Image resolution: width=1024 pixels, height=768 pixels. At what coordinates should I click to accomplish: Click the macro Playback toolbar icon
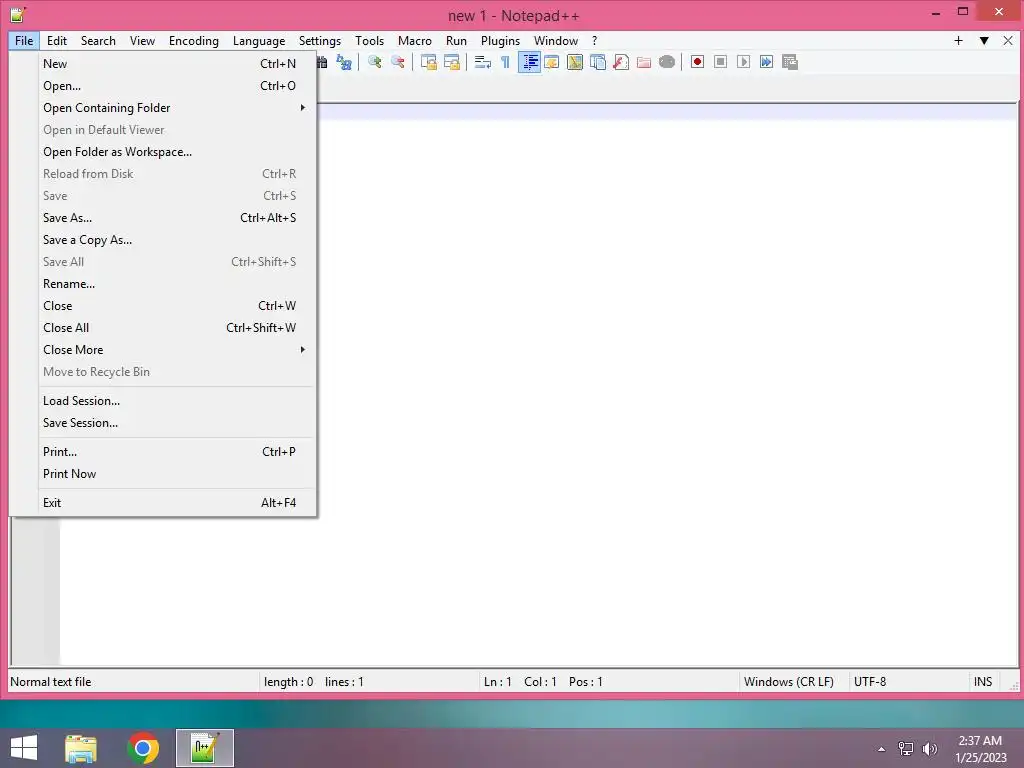743,62
